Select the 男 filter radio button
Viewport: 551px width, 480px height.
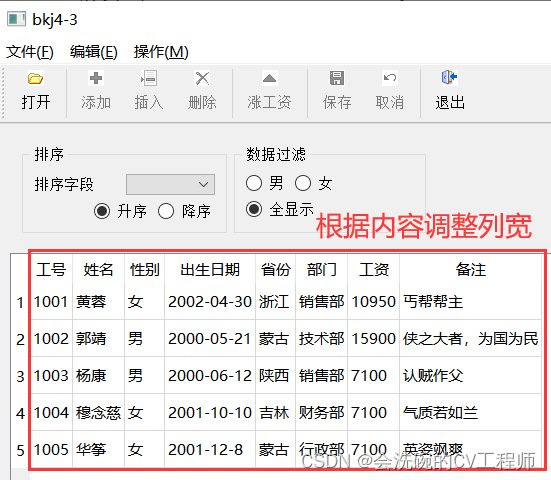click(254, 183)
